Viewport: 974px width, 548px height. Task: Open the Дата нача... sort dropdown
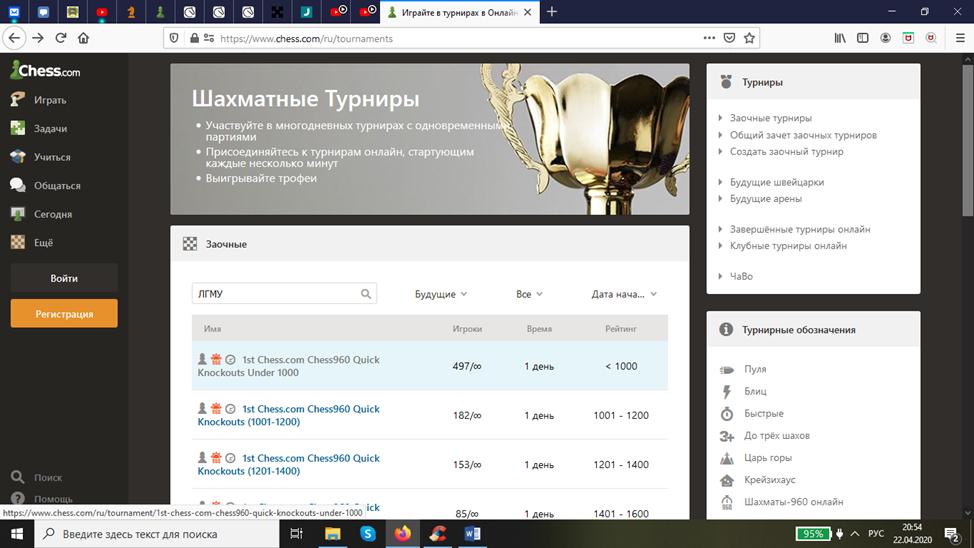[x=624, y=294]
